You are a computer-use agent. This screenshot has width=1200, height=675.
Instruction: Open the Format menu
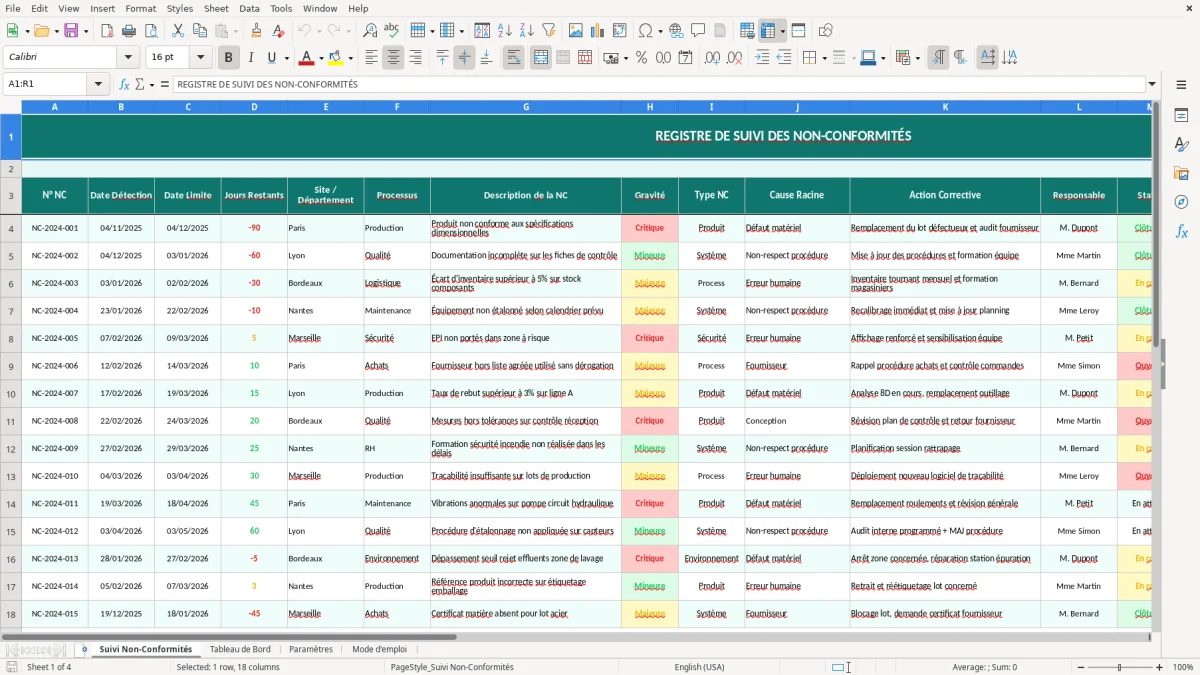click(140, 8)
